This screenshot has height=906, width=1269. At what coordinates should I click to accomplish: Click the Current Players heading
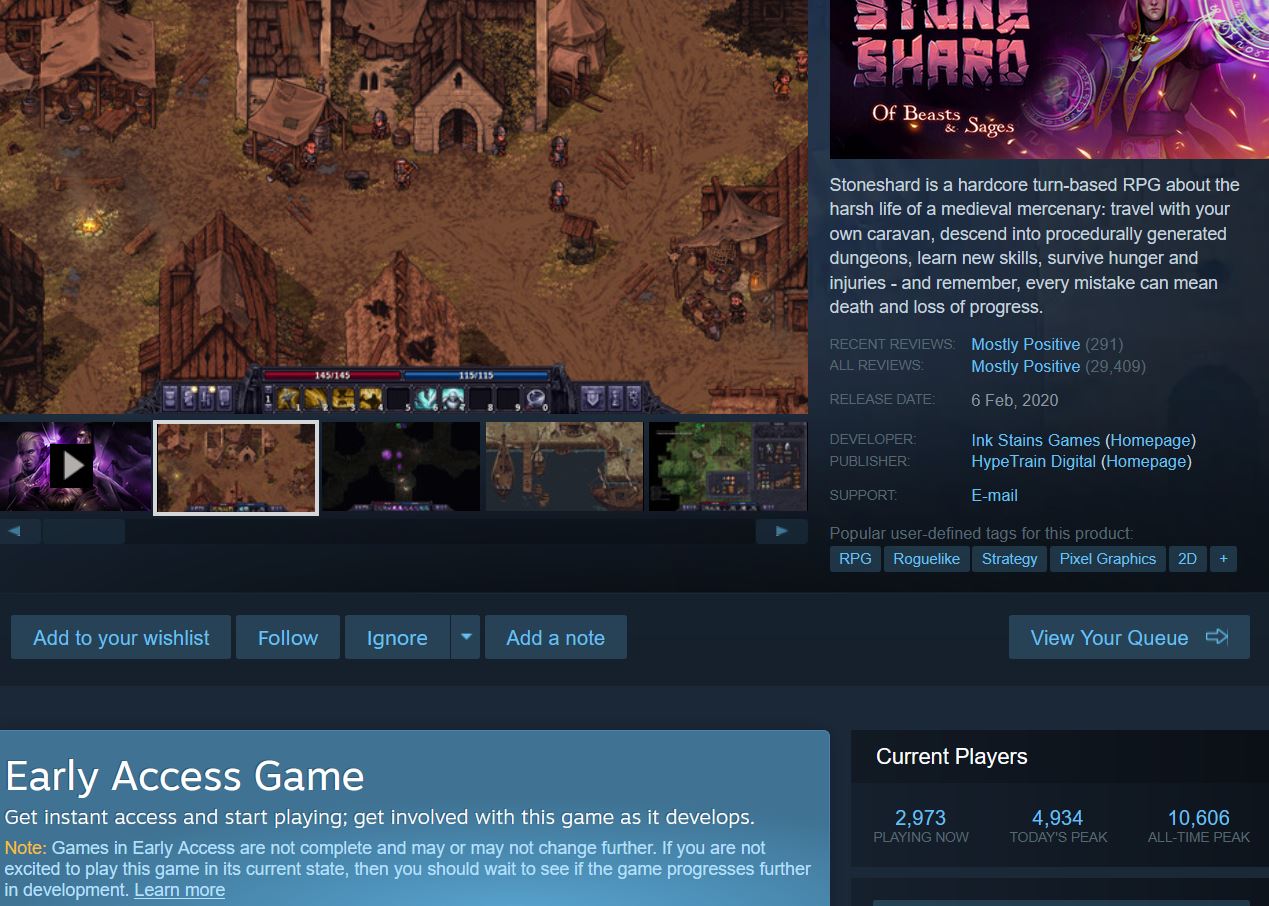click(952, 757)
